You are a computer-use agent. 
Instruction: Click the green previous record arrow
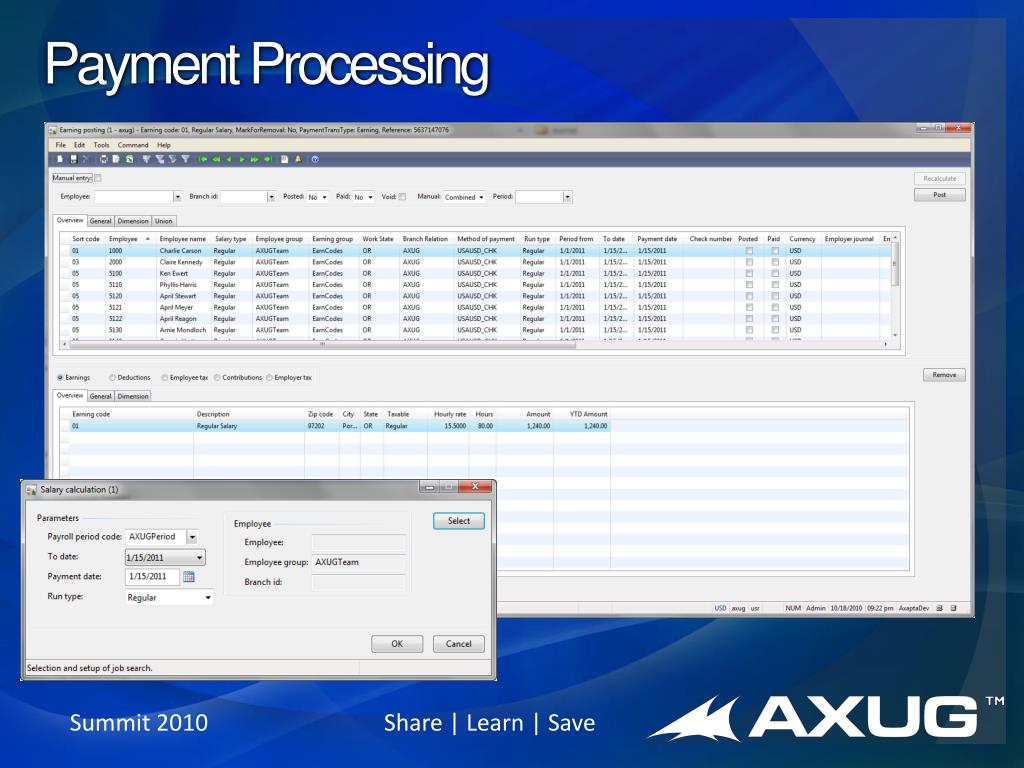point(229,159)
